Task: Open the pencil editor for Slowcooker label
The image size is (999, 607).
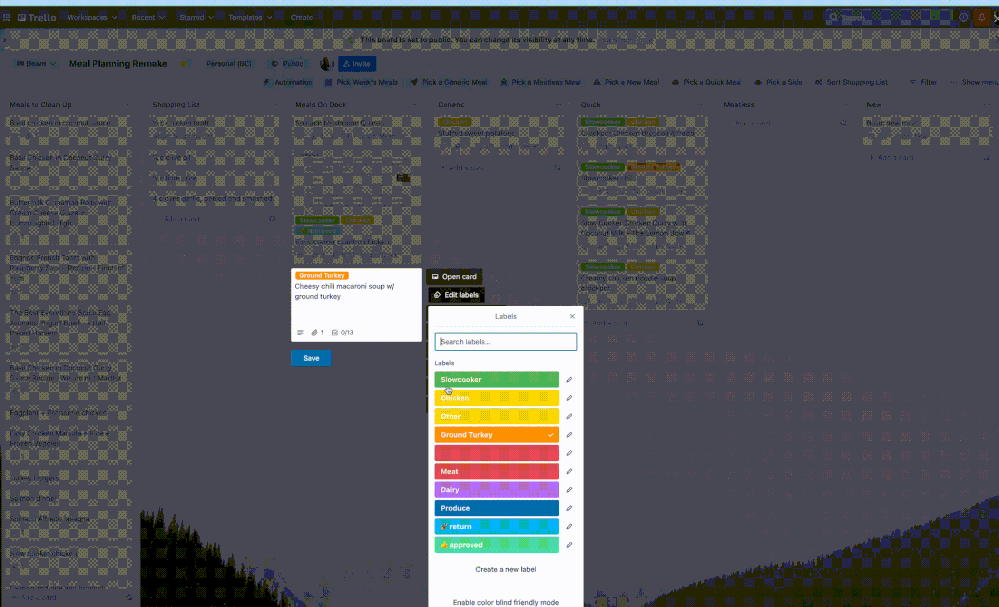Action: (569, 379)
